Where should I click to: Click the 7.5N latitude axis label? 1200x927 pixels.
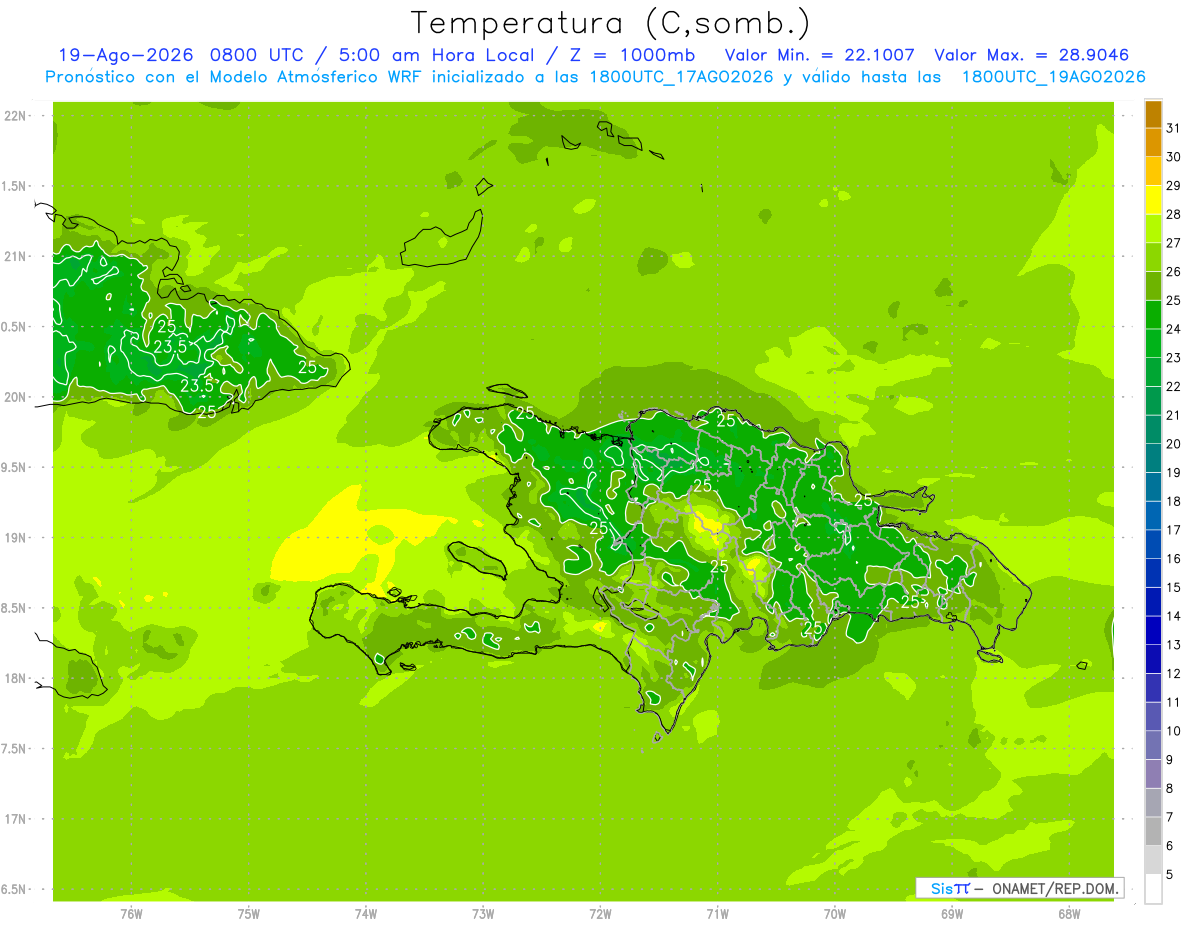(14, 749)
